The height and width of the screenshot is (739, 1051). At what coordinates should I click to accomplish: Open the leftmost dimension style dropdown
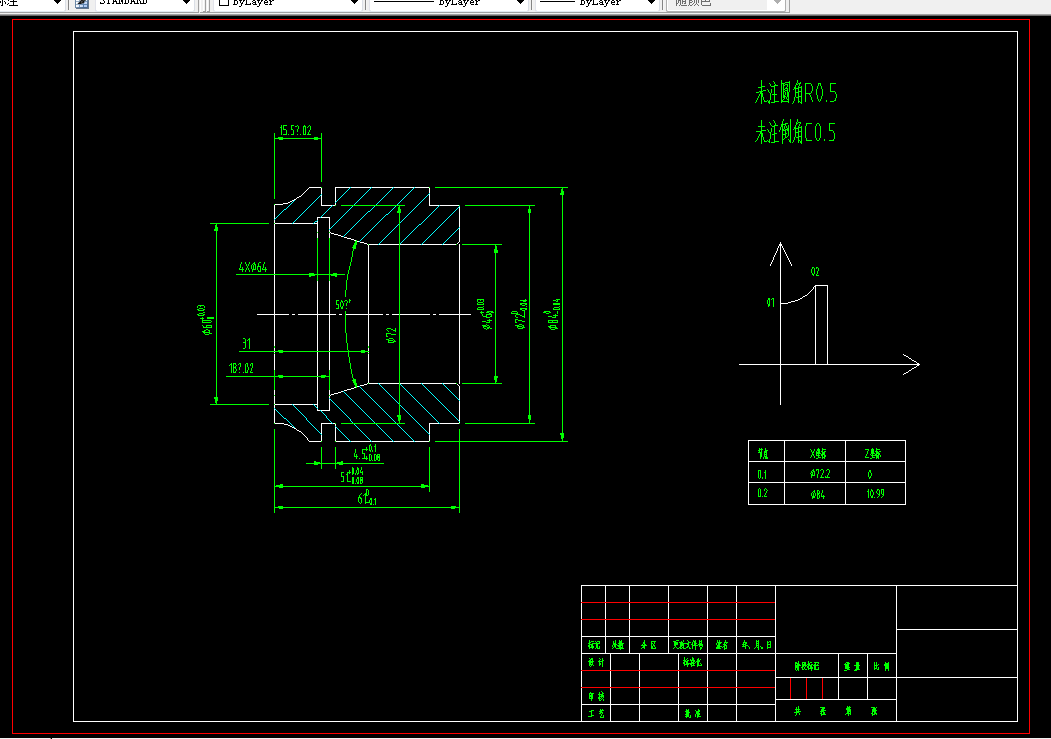click(x=32, y=3)
